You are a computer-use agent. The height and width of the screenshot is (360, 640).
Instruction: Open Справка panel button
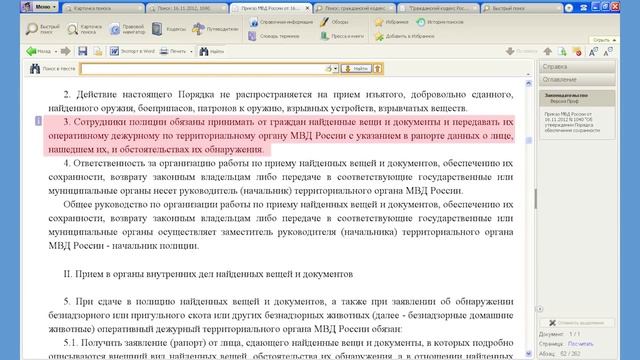click(577, 67)
